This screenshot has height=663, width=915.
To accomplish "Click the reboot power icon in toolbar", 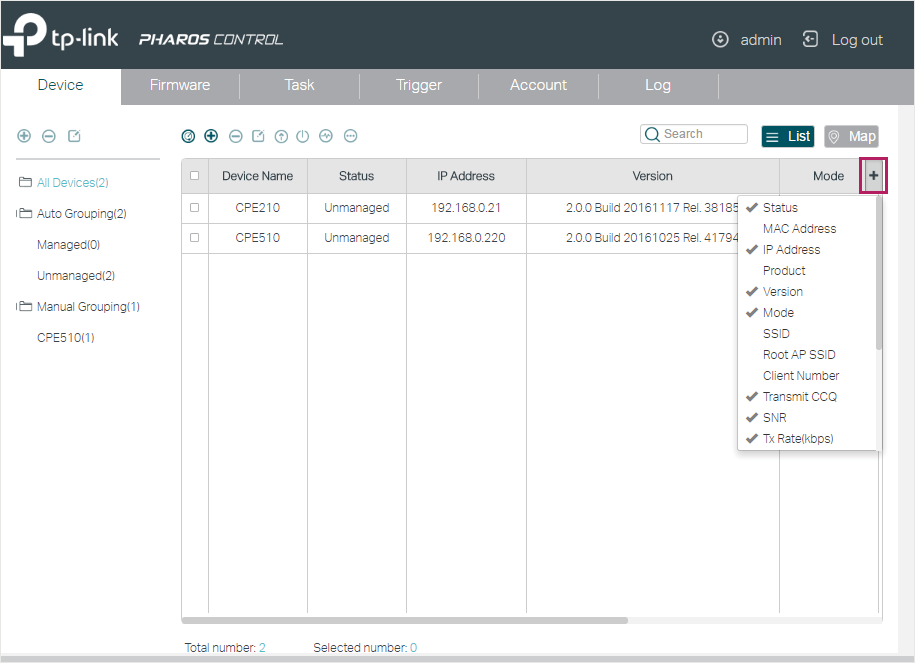I will [302, 136].
